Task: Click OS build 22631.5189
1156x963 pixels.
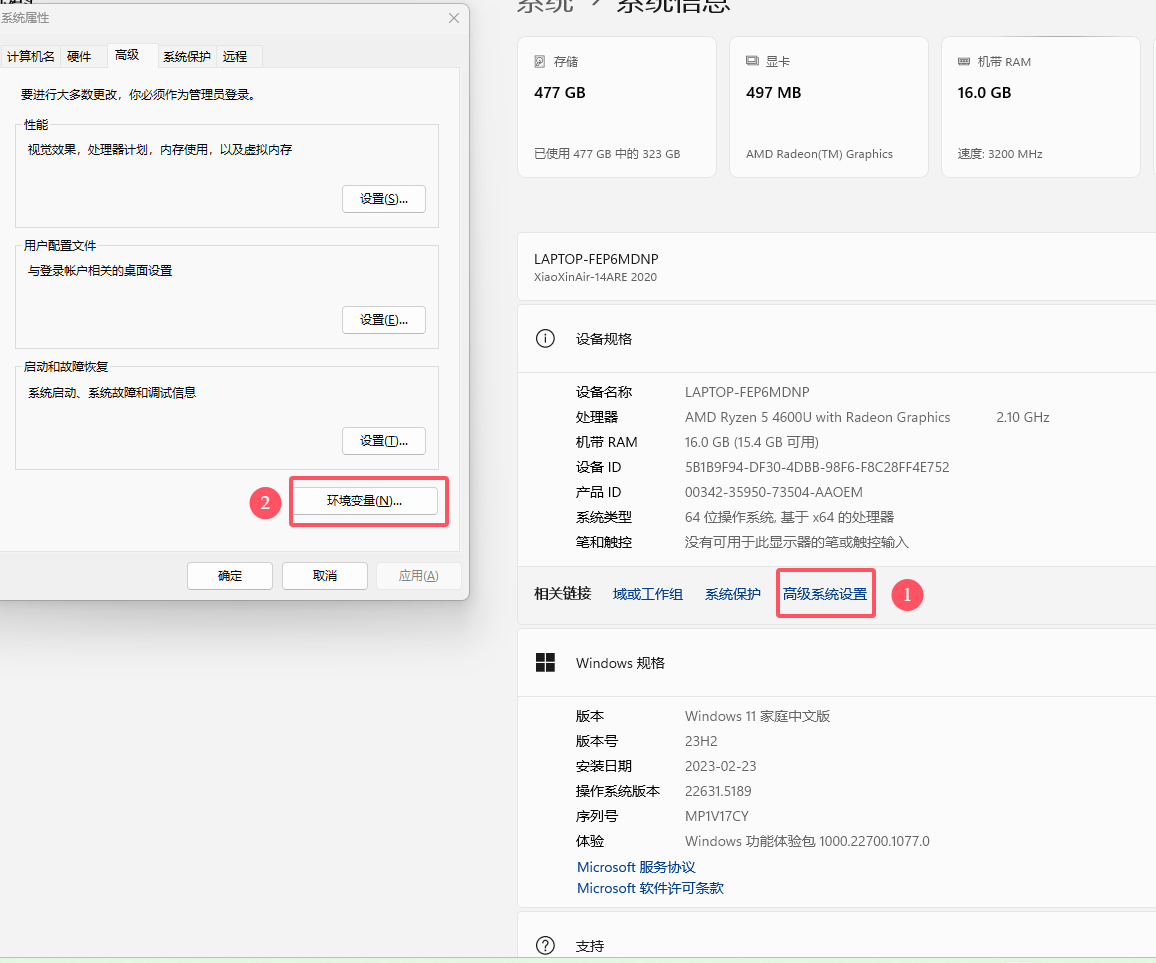Action: pos(718,791)
